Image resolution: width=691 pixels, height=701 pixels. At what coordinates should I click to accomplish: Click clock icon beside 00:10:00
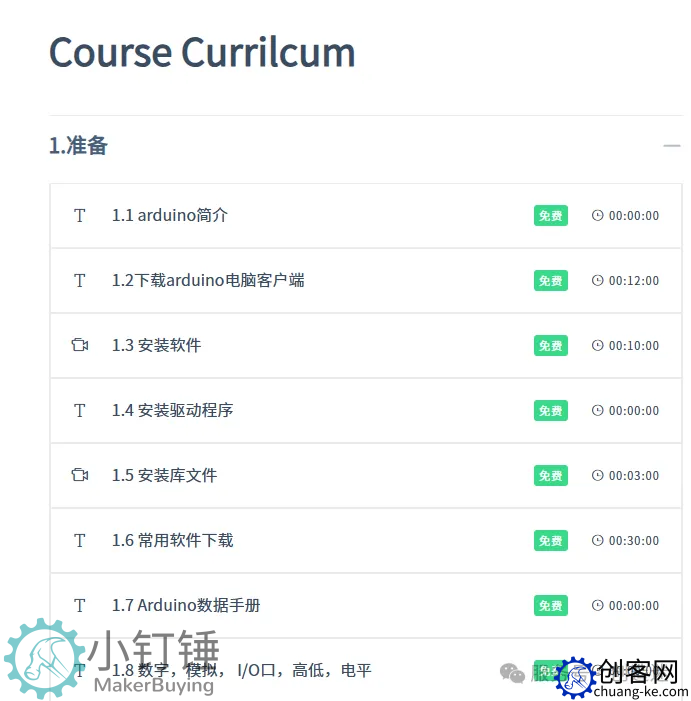[598, 345]
